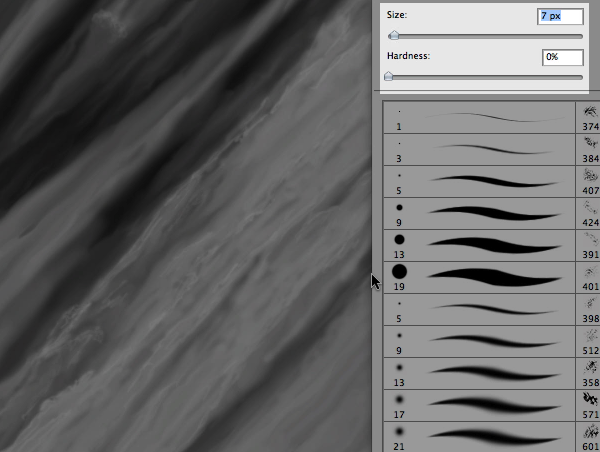Click the Size slider handle
This screenshot has height=452, width=600.
[393, 36]
